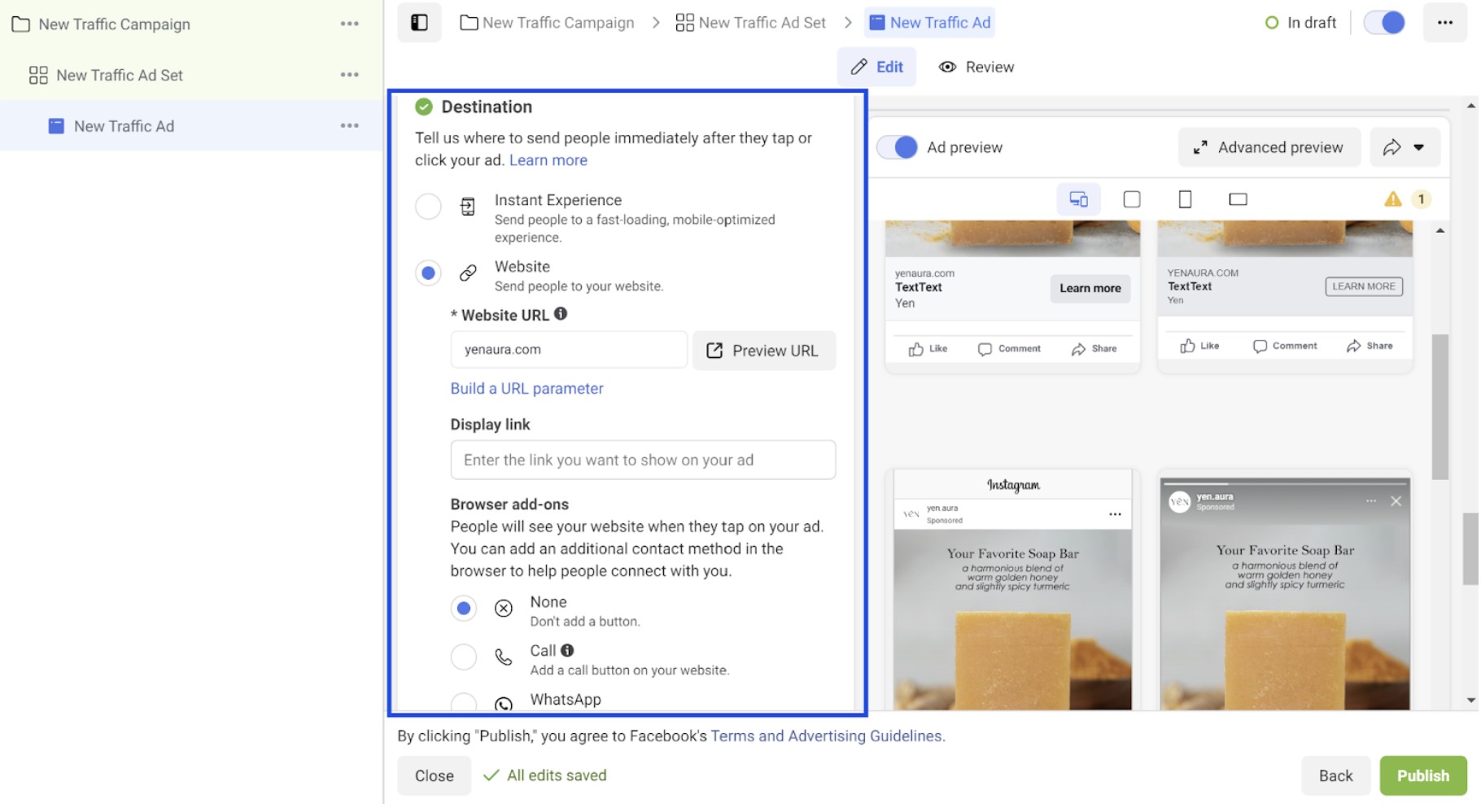Screen dimensions: 1481x812
Task: Open New Traffic Ad Set from the breadcrumb
Action: click(760, 22)
